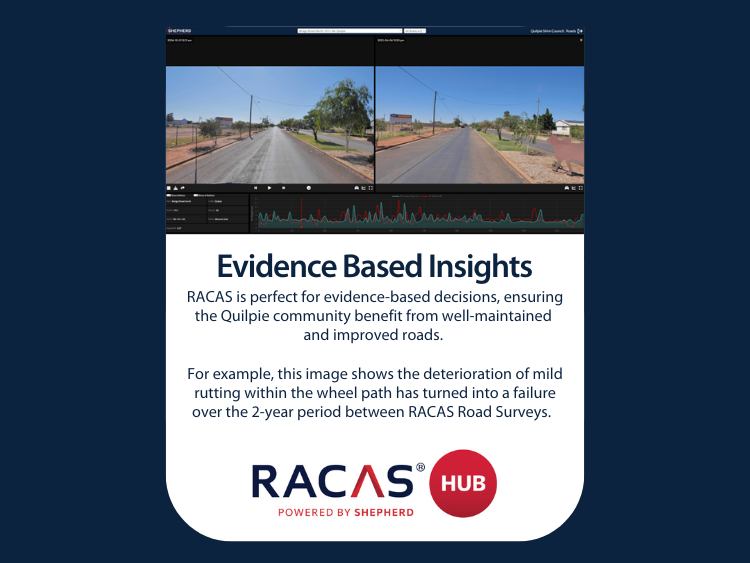Enter fullscreen for the left pane
The width and height of the screenshot is (750, 563).
click(370, 188)
